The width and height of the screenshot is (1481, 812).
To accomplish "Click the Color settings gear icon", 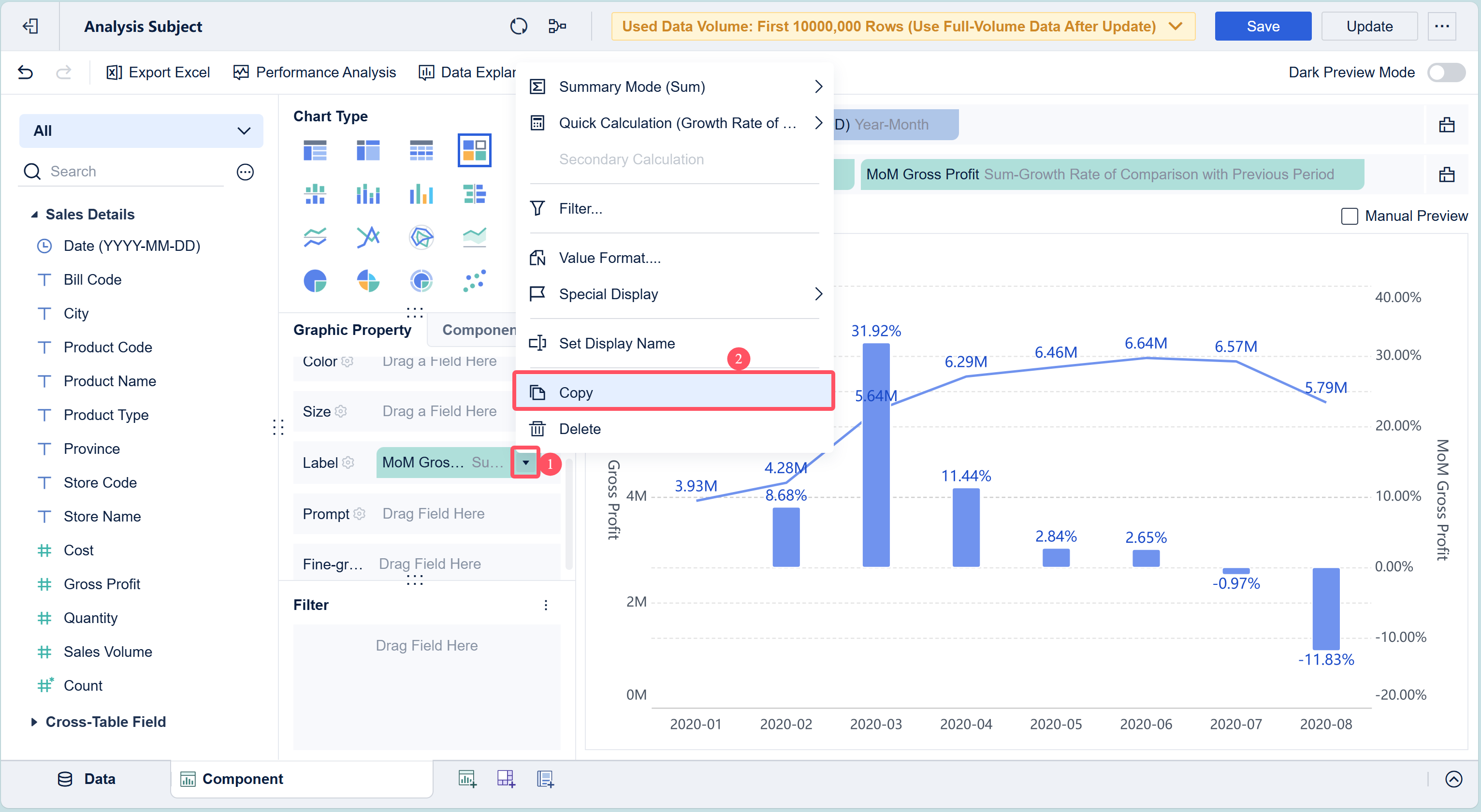I will 347,361.
